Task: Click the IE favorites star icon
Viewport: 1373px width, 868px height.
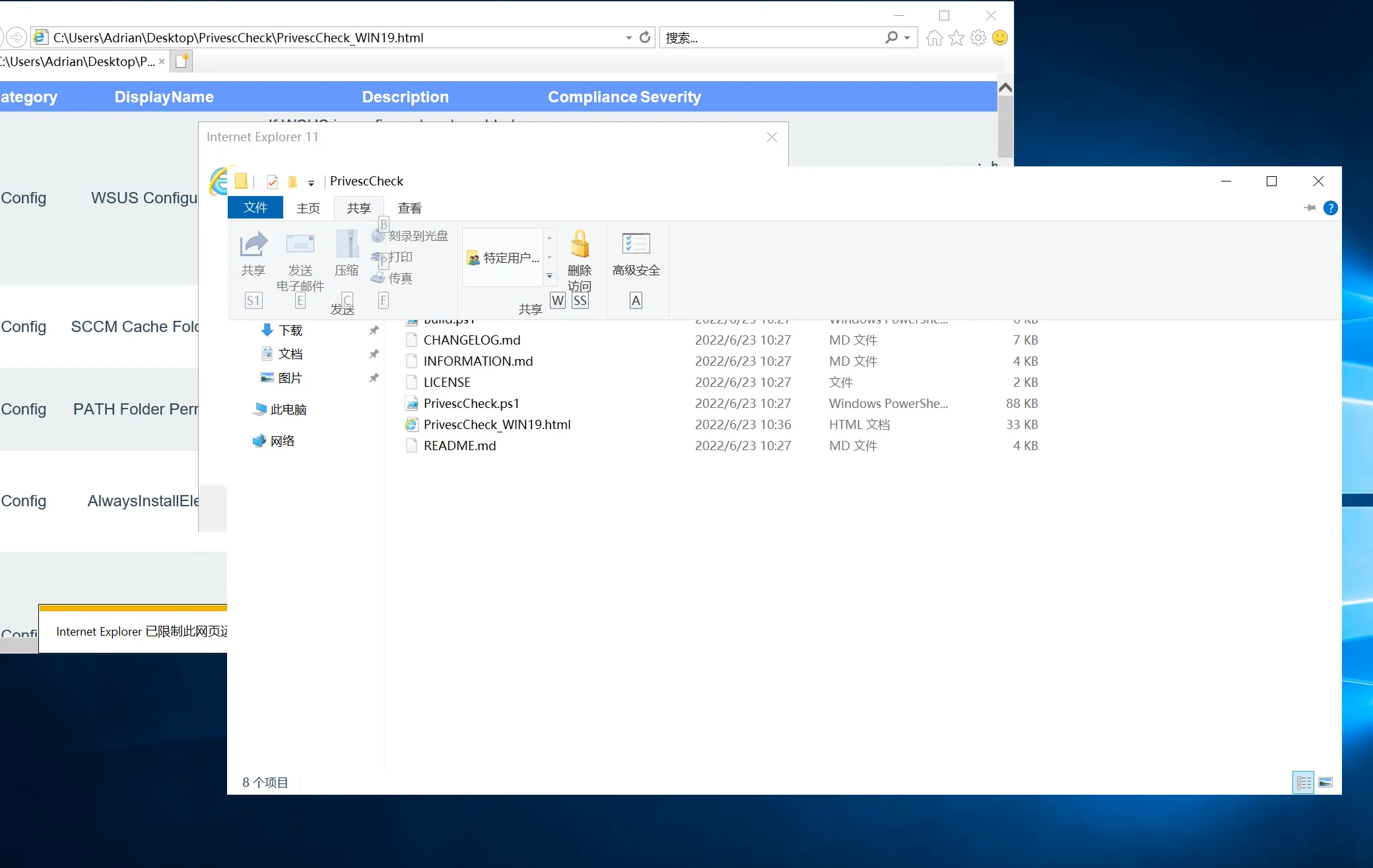Action: tap(956, 38)
